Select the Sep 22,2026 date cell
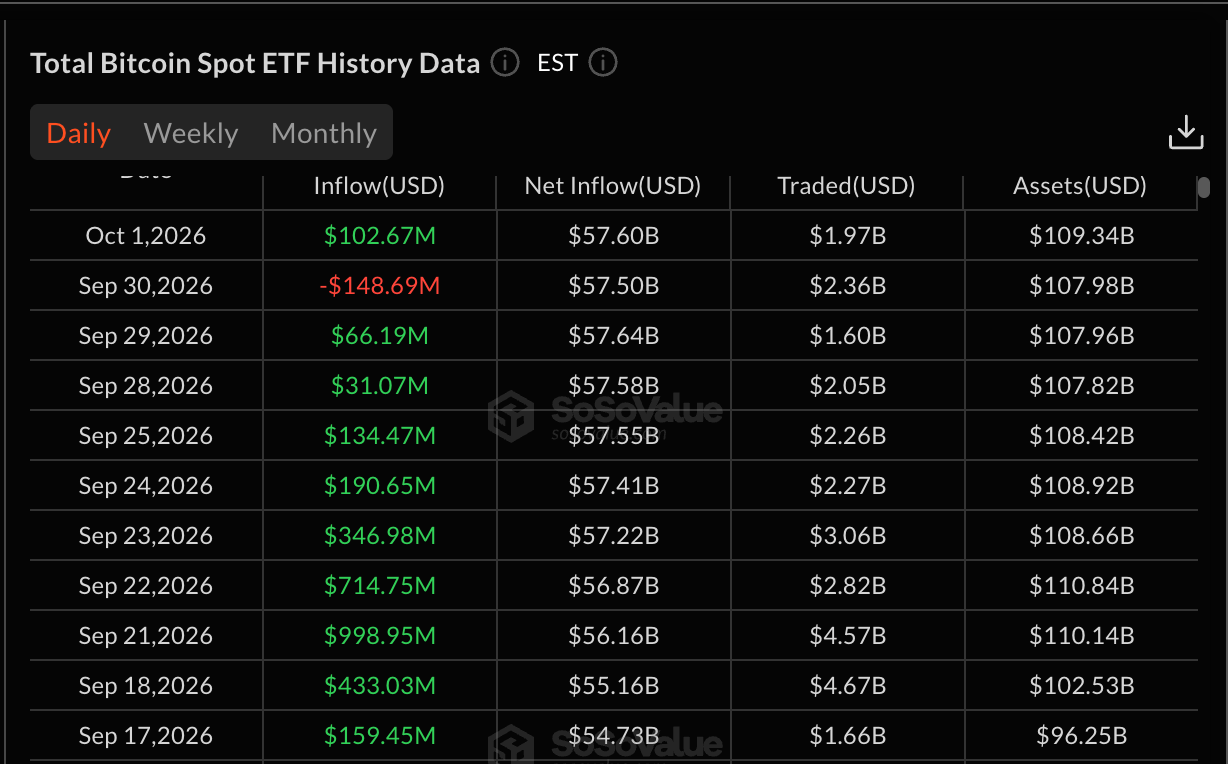 tap(146, 586)
